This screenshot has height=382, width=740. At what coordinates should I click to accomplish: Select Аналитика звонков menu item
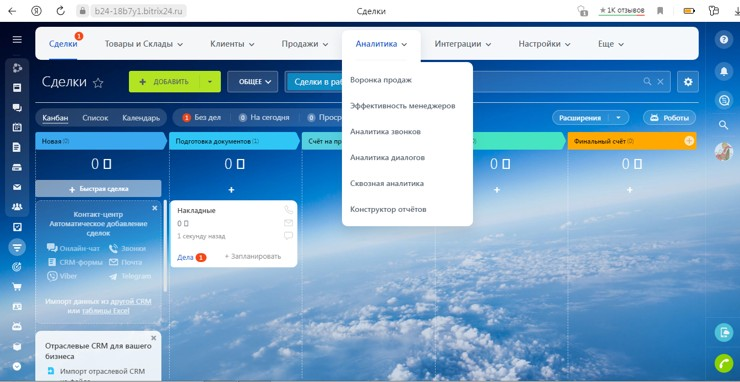pyautogui.click(x=385, y=132)
